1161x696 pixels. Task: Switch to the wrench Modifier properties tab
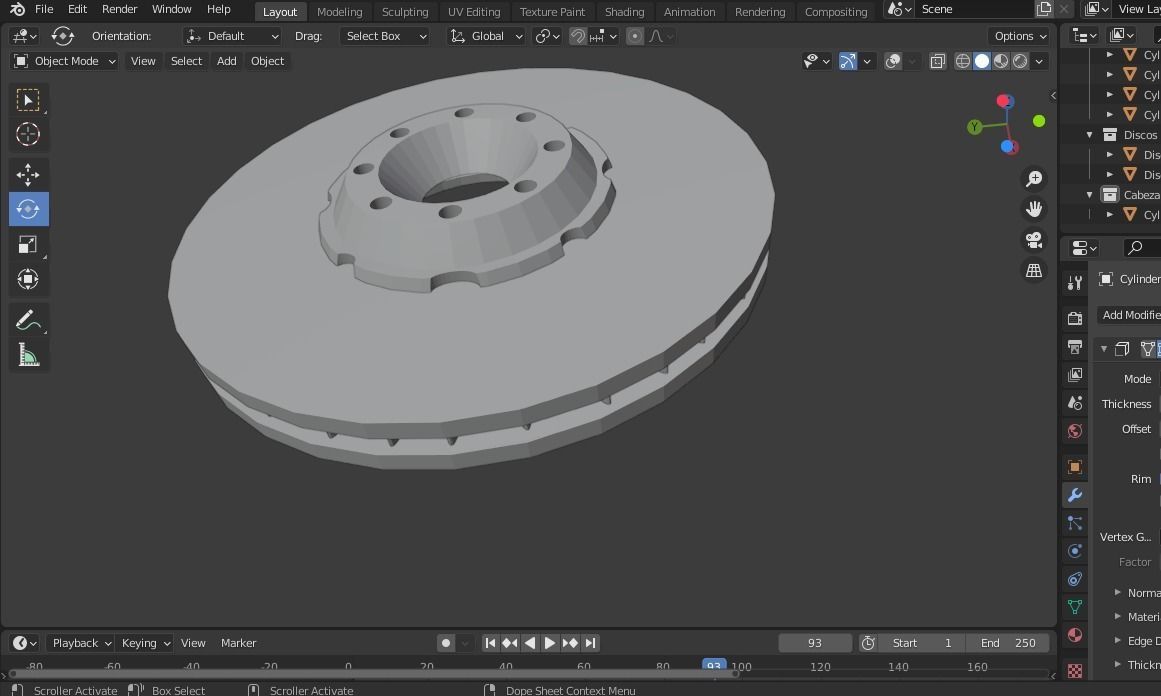1074,495
